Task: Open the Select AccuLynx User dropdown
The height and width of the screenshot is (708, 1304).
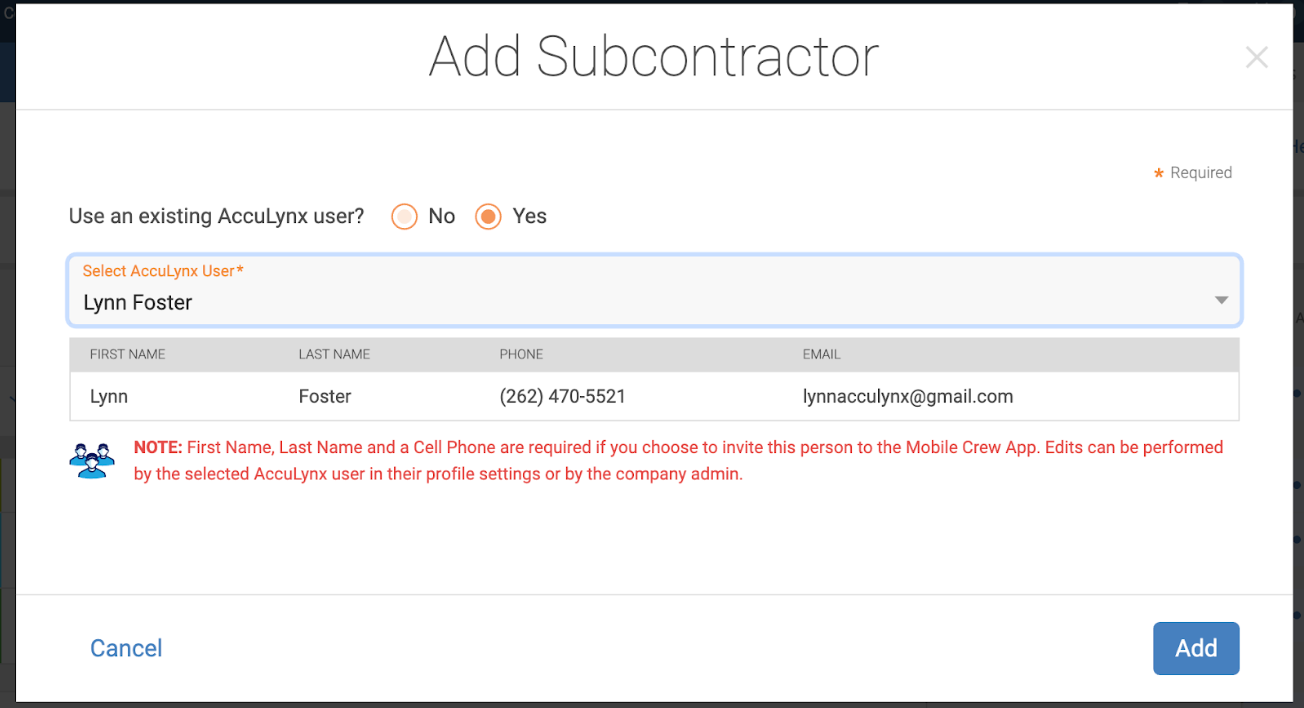Action: click(655, 290)
